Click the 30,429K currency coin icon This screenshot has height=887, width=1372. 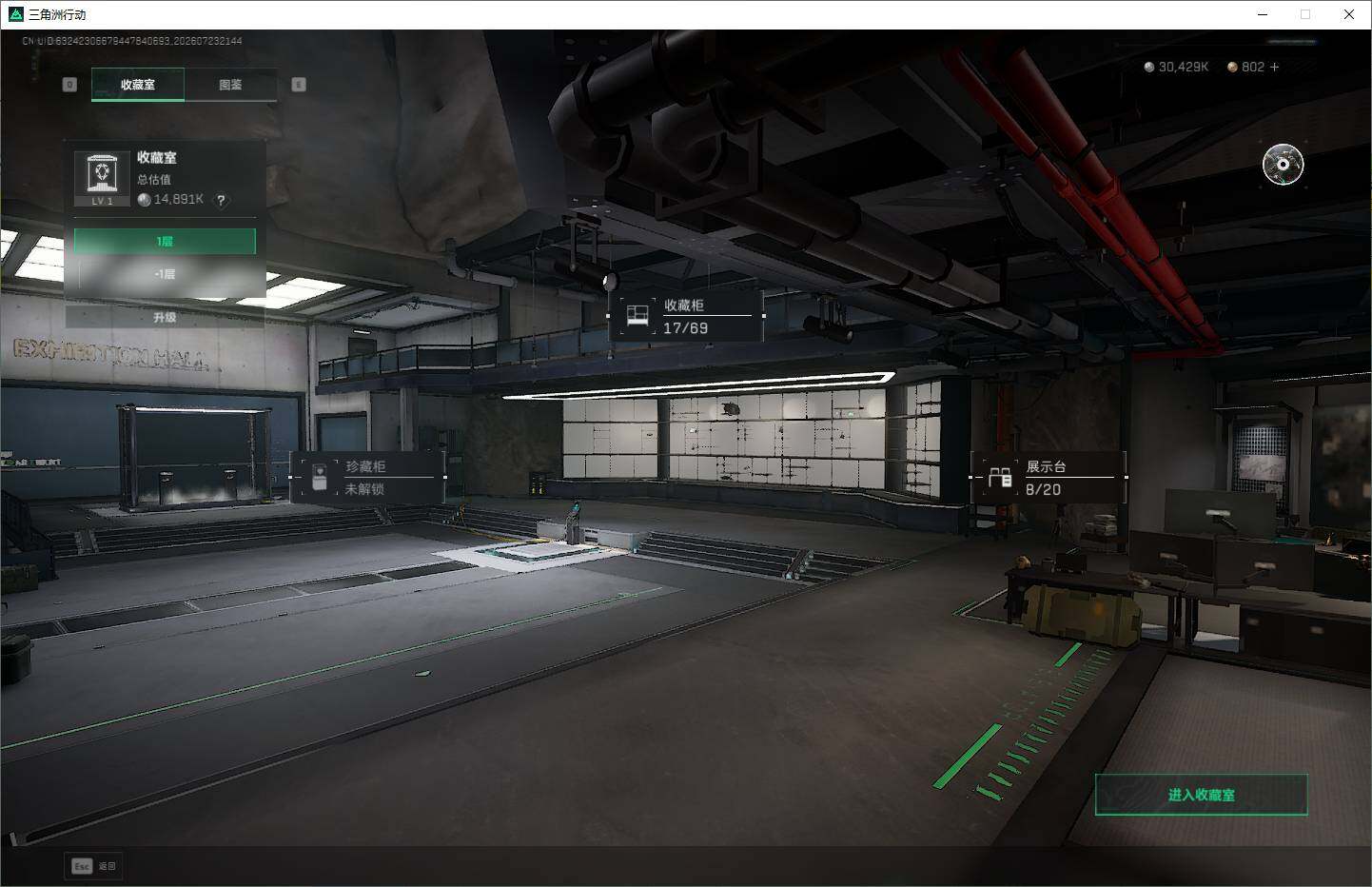tap(1148, 67)
